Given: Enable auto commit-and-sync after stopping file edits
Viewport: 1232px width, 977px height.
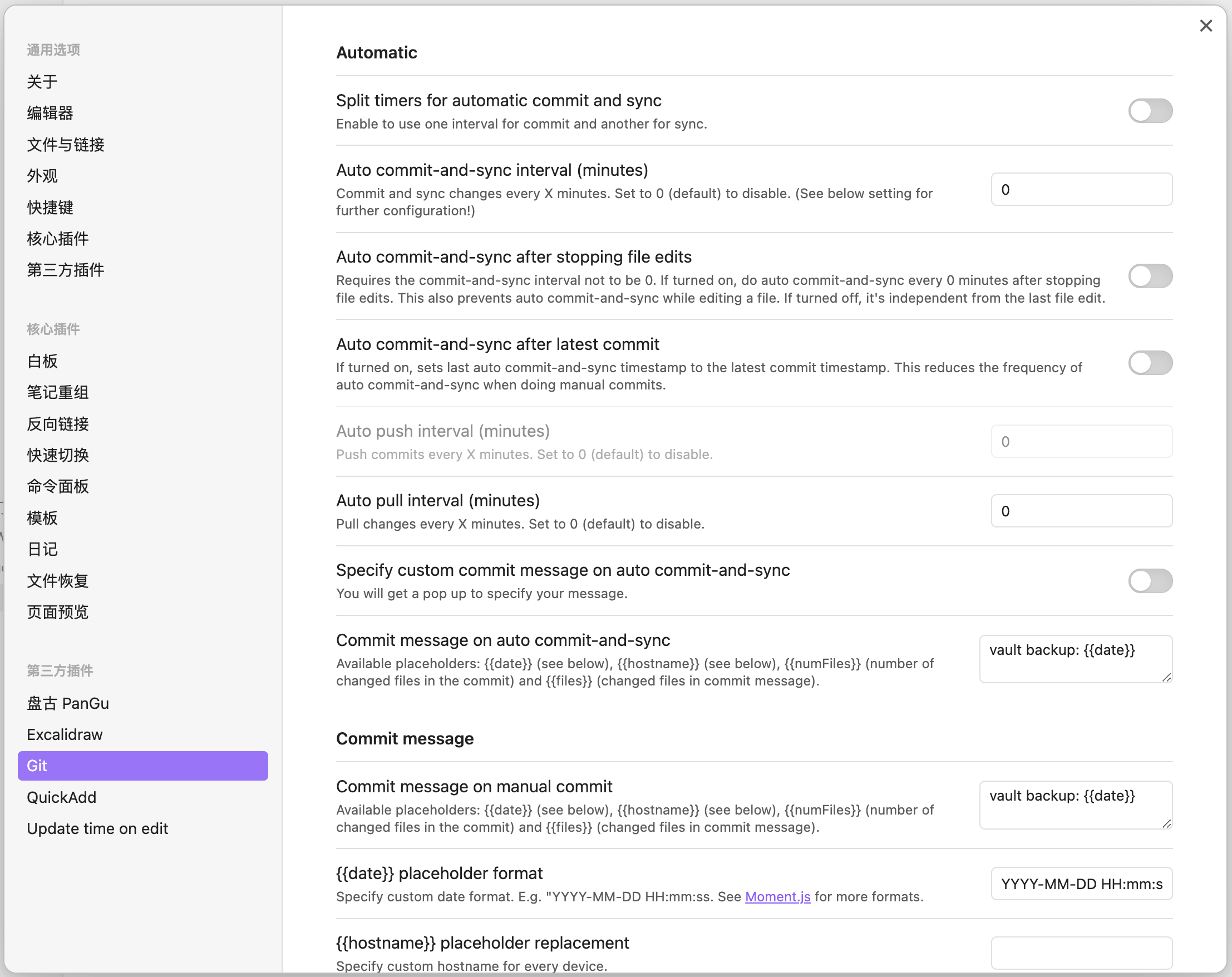Looking at the screenshot, I should pos(1150,277).
